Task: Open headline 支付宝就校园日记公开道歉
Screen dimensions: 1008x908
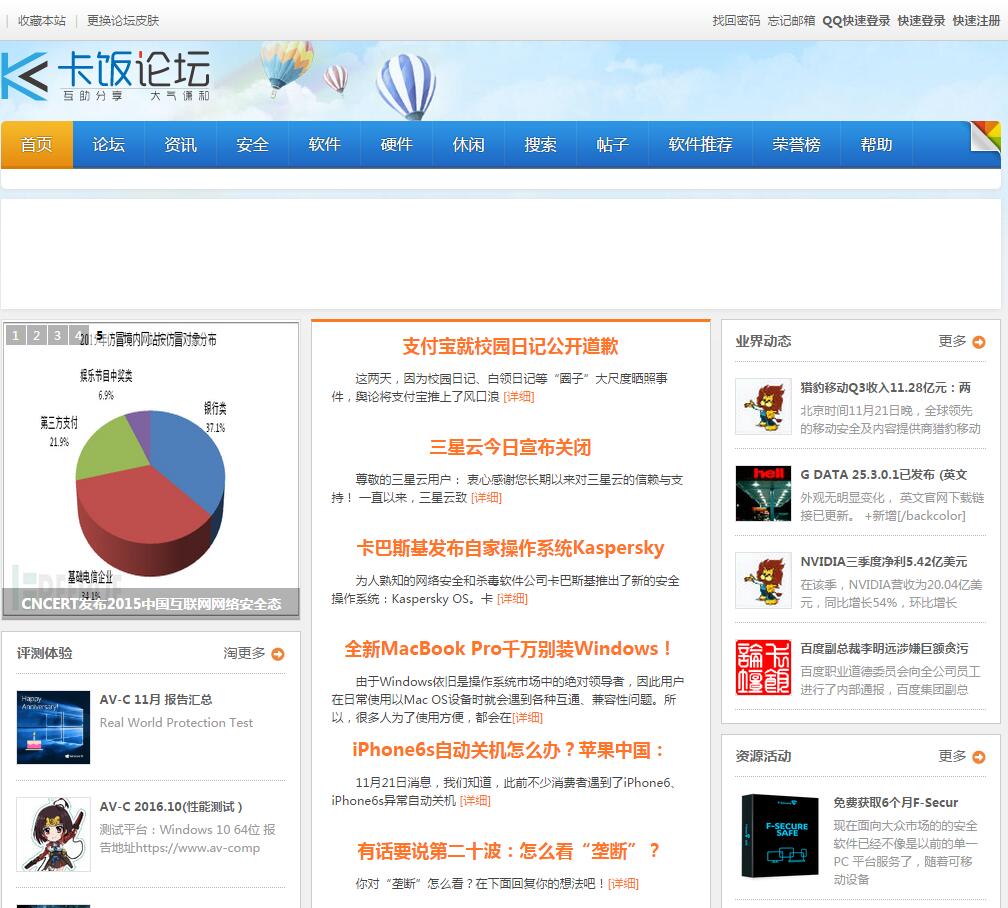Action: tap(510, 347)
